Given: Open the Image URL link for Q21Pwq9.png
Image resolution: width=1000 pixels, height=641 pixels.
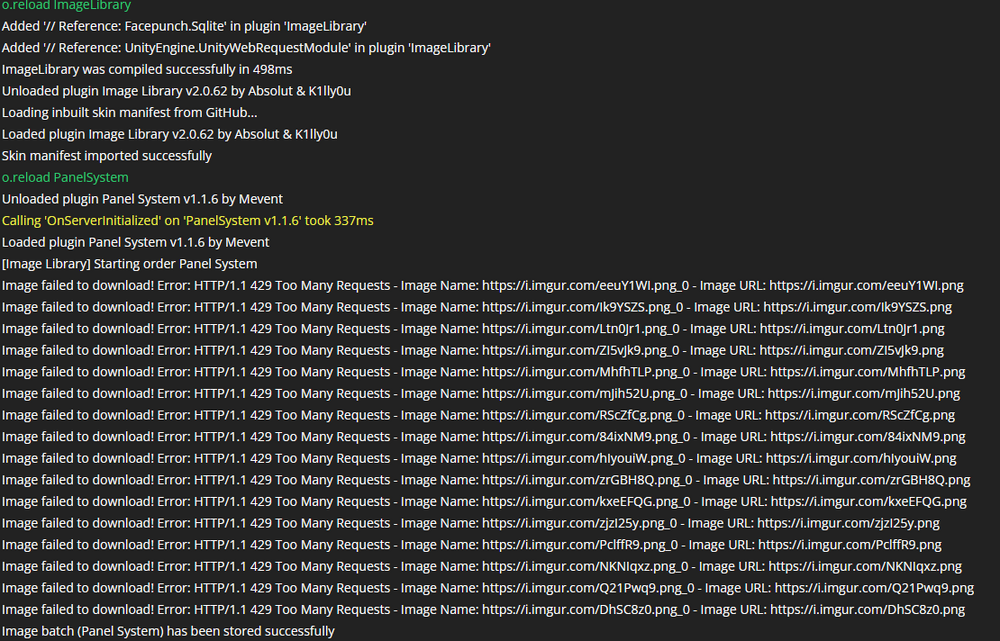Looking at the screenshot, I should (874, 588).
